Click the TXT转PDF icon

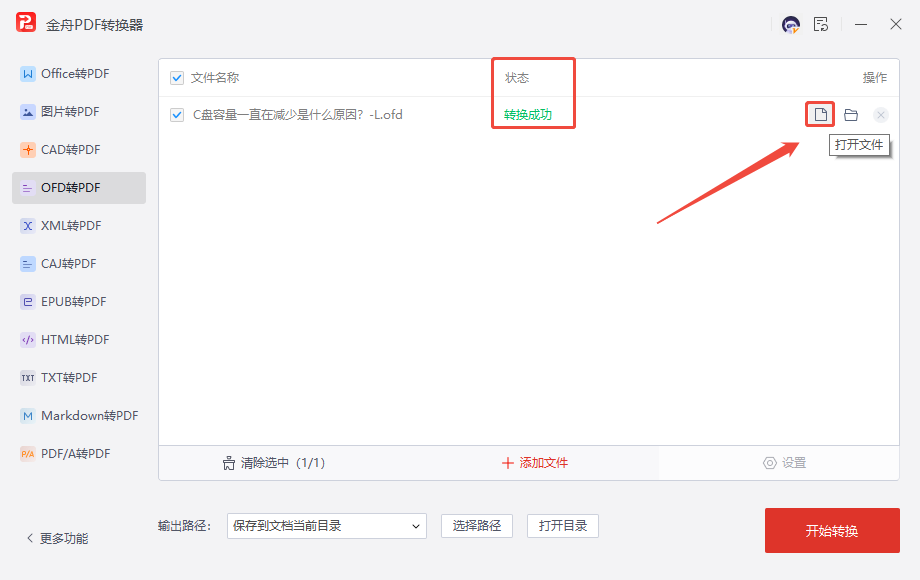(x=28, y=378)
